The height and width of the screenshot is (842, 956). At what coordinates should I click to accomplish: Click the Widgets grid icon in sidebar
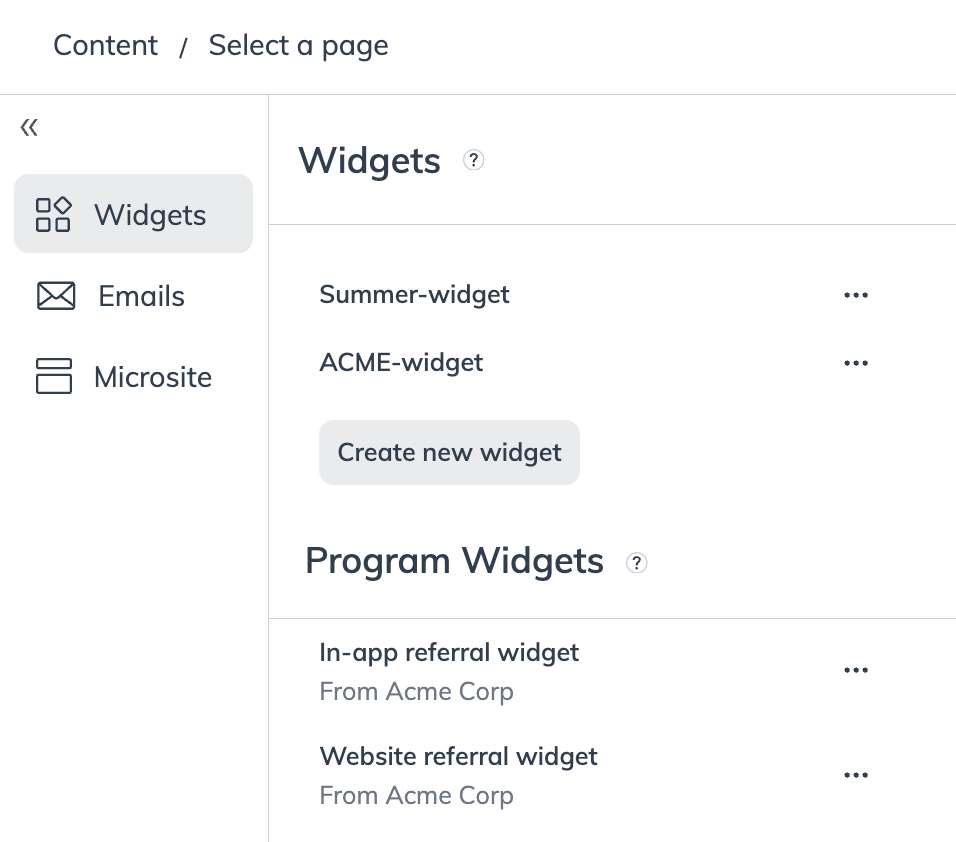pos(53,214)
